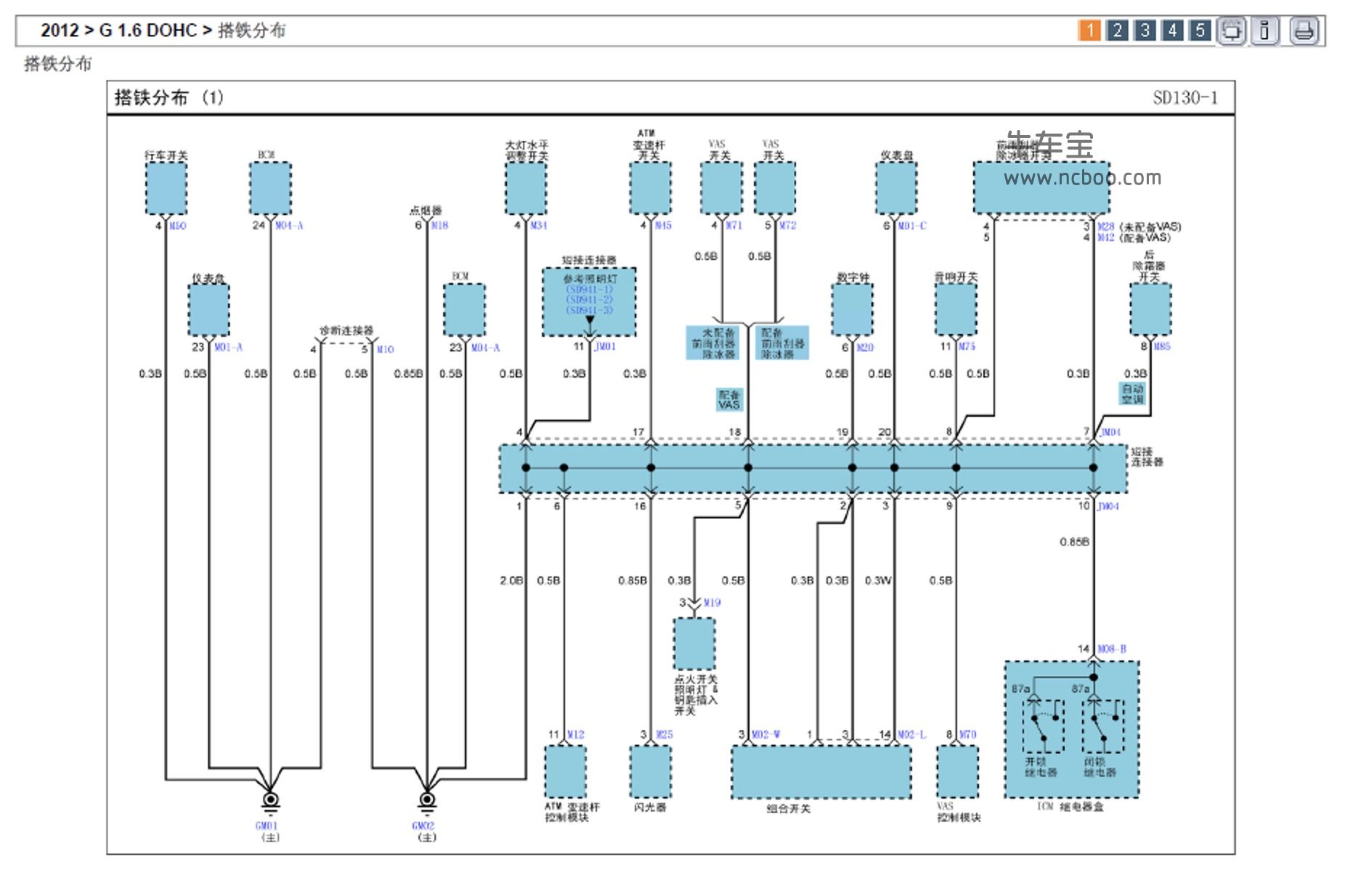The image size is (1345, 896).
Task: Switch to diagram page 2
Action: (1117, 30)
